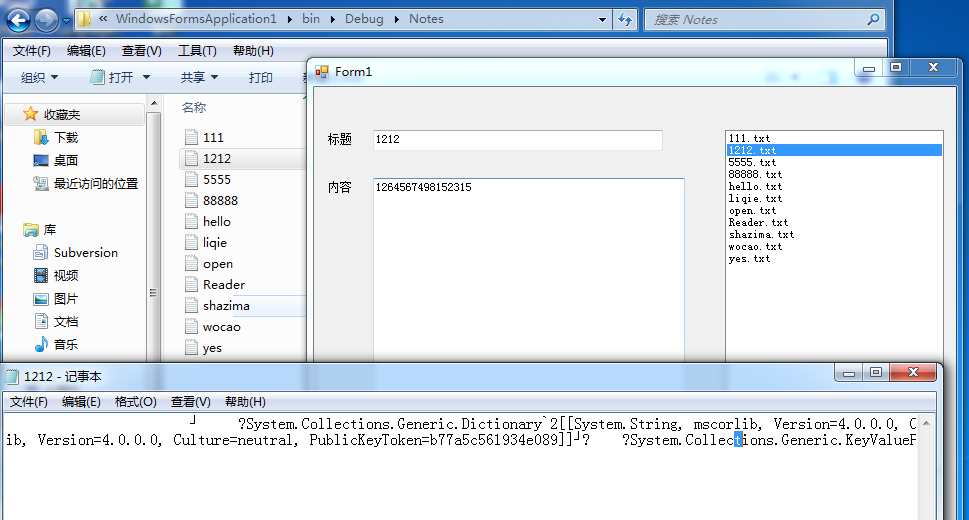Click the refresh icon next to address bar
This screenshot has height=520, width=969.
click(625, 20)
